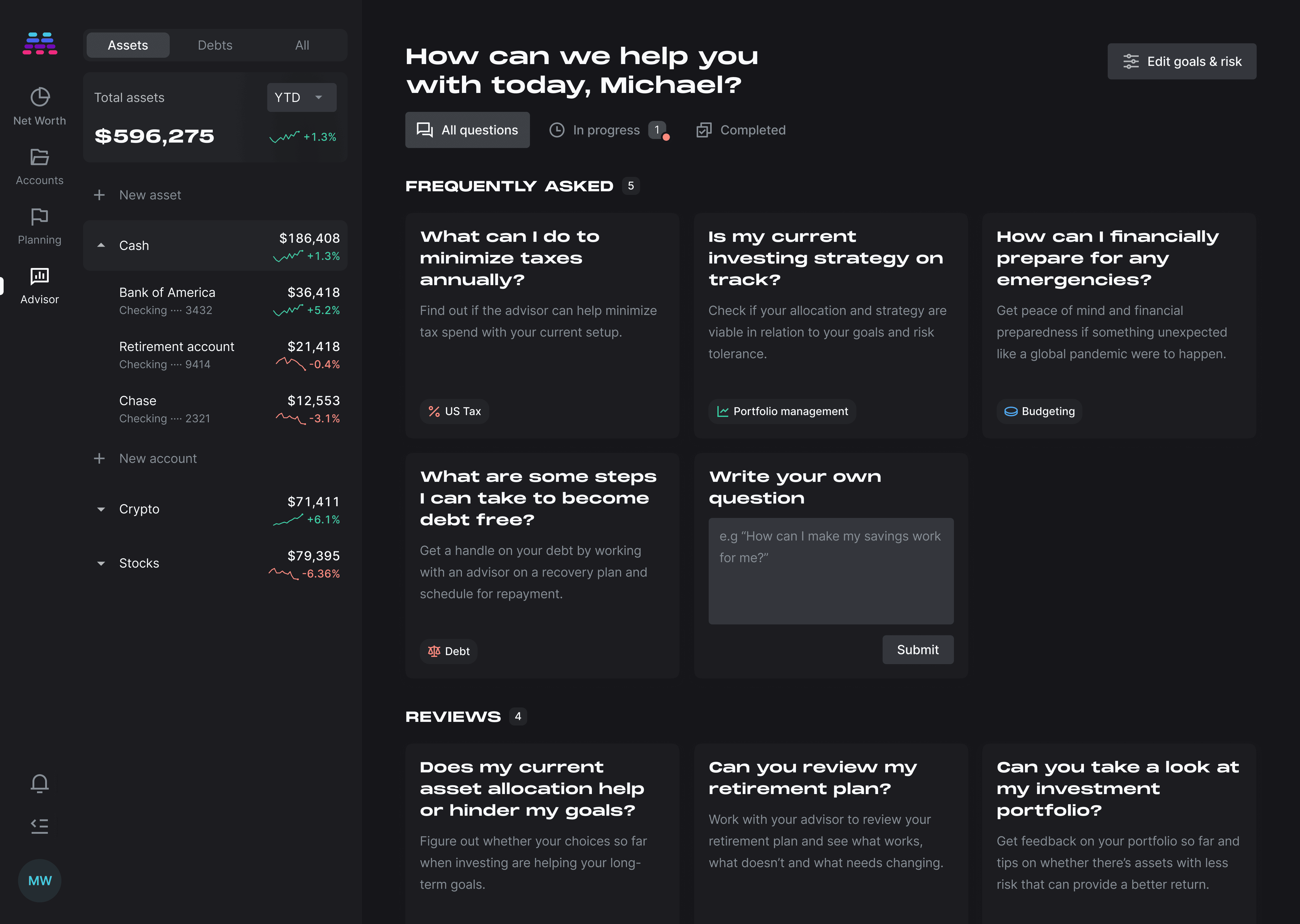
Task: Select the Assets segment
Action: point(128,45)
